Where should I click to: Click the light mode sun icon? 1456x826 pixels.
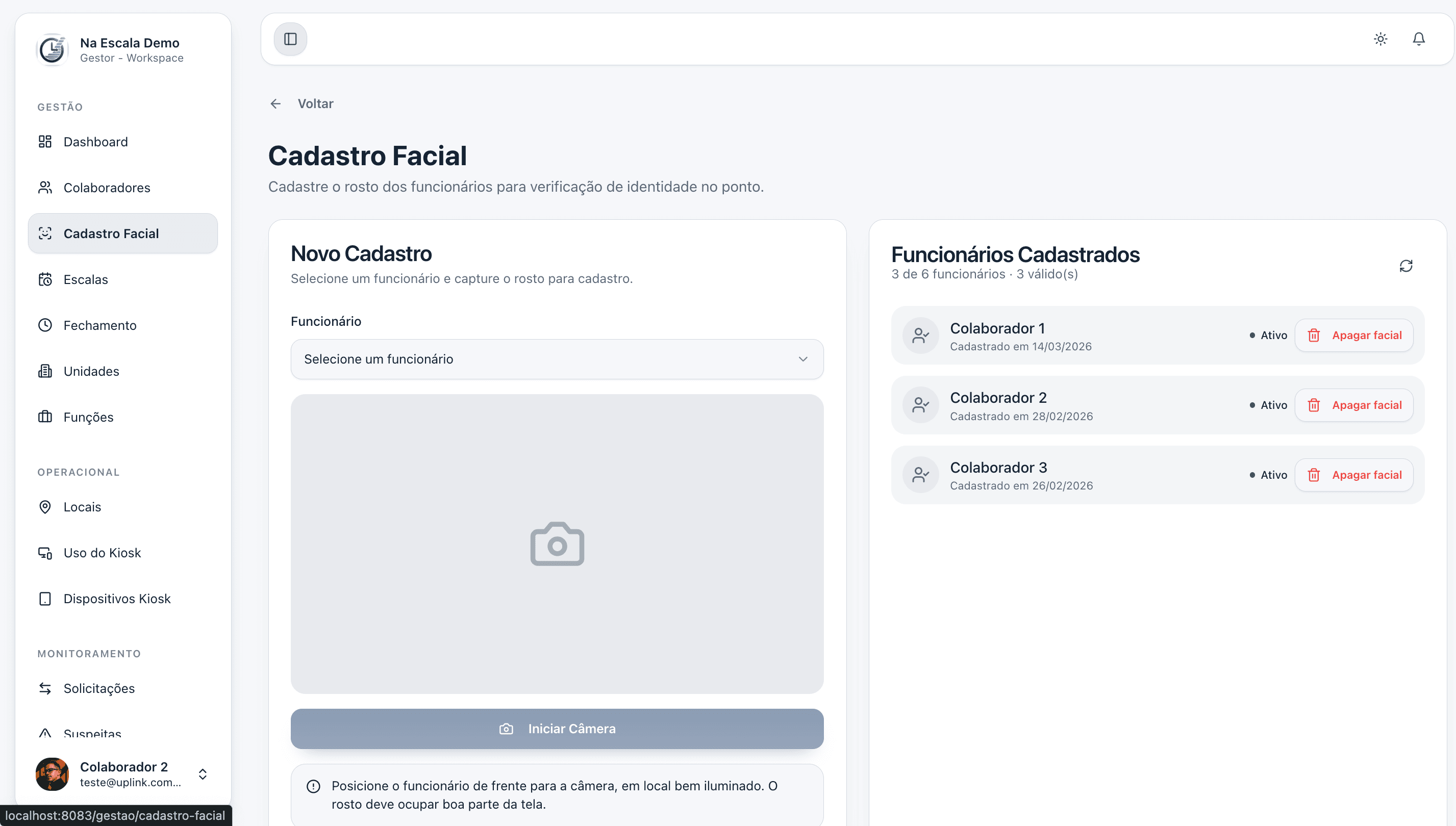pos(1380,39)
